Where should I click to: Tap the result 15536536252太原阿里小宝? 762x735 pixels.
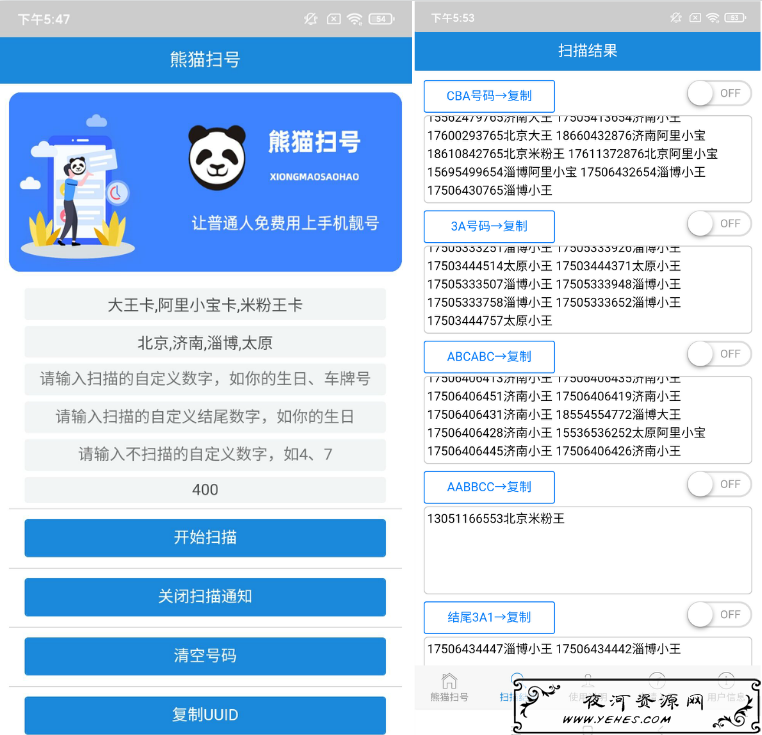[x=630, y=433]
